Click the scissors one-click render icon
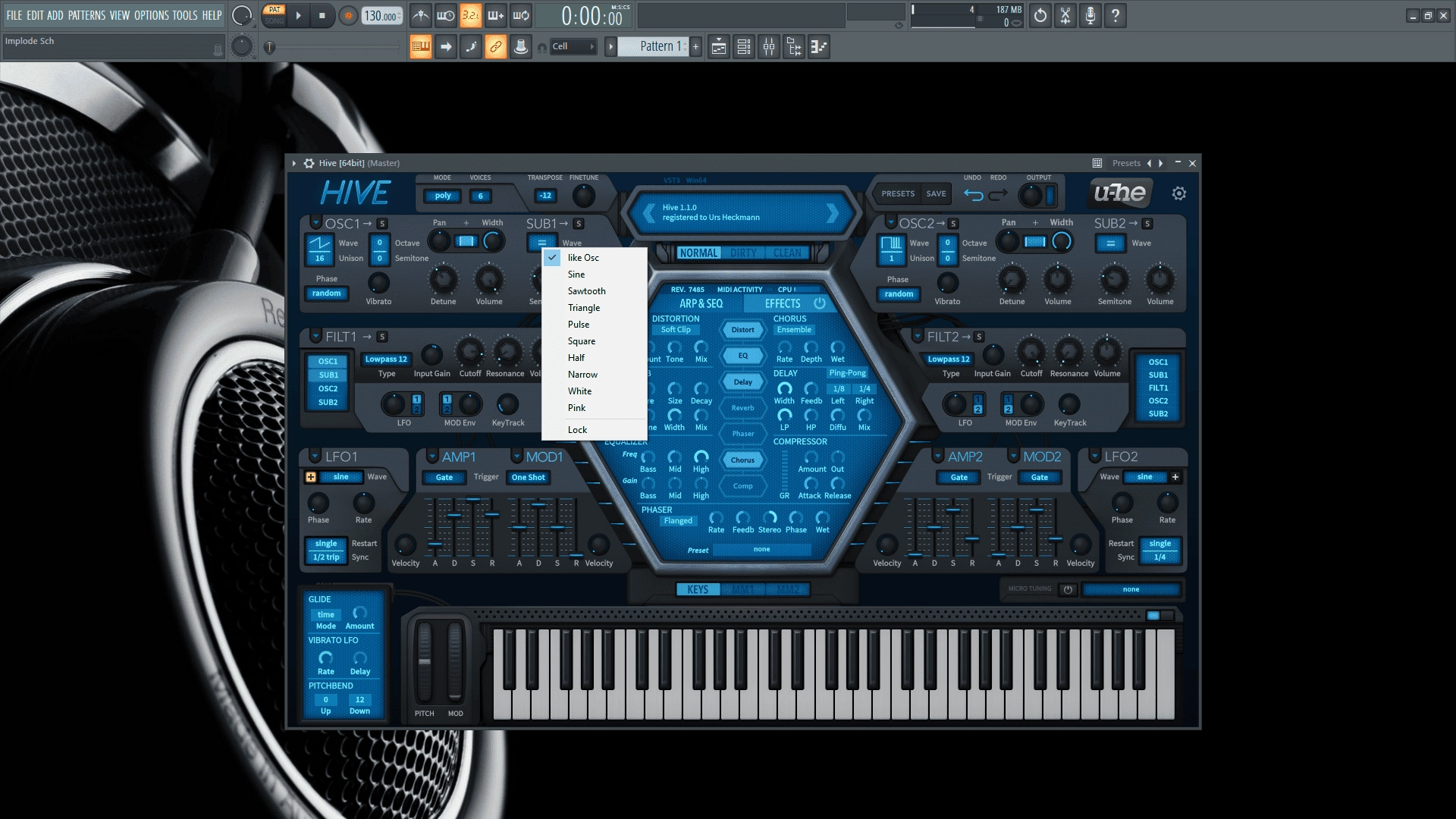 (1065, 15)
